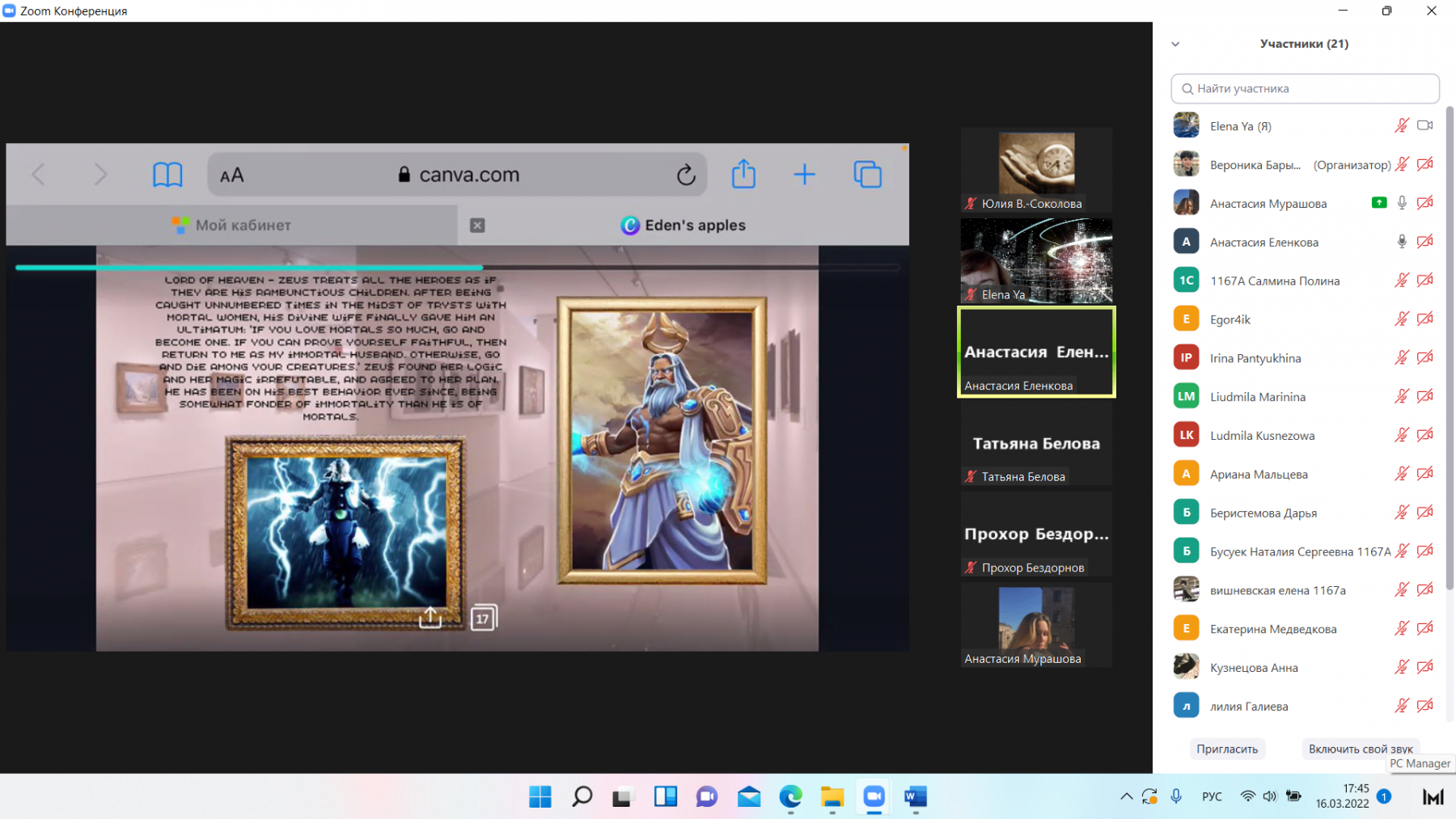Click muted mic icon for Кузнецова Анна
The width and height of the screenshot is (1456, 819).
(x=1402, y=667)
